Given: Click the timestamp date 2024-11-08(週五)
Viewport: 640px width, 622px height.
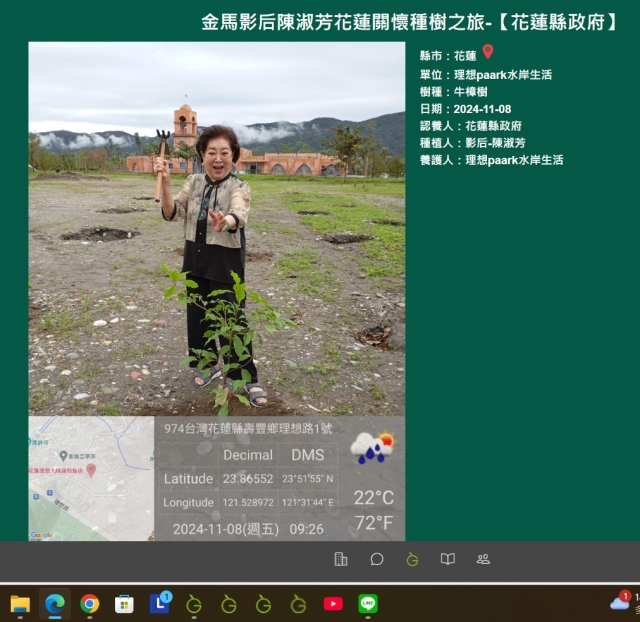Looking at the screenshot, I should [226, 529].
